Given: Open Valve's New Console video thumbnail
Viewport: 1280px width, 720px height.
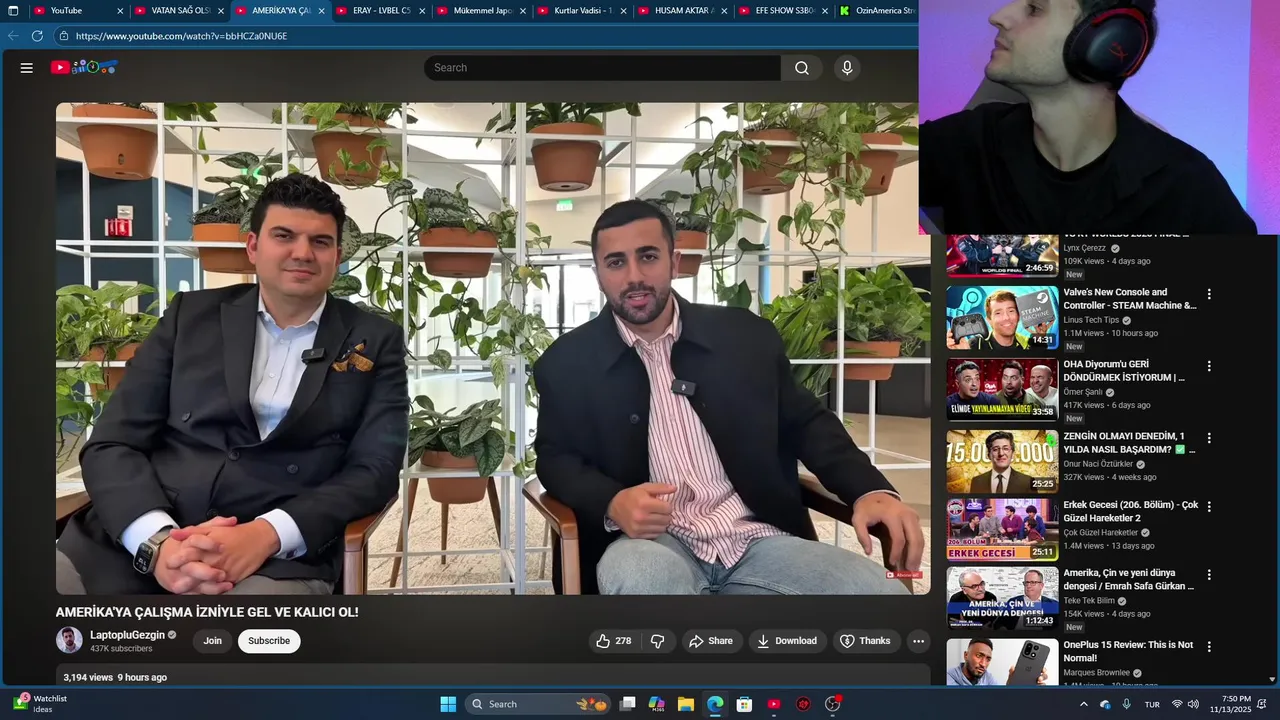Looking at the screenshot, I should (1002, 317).
